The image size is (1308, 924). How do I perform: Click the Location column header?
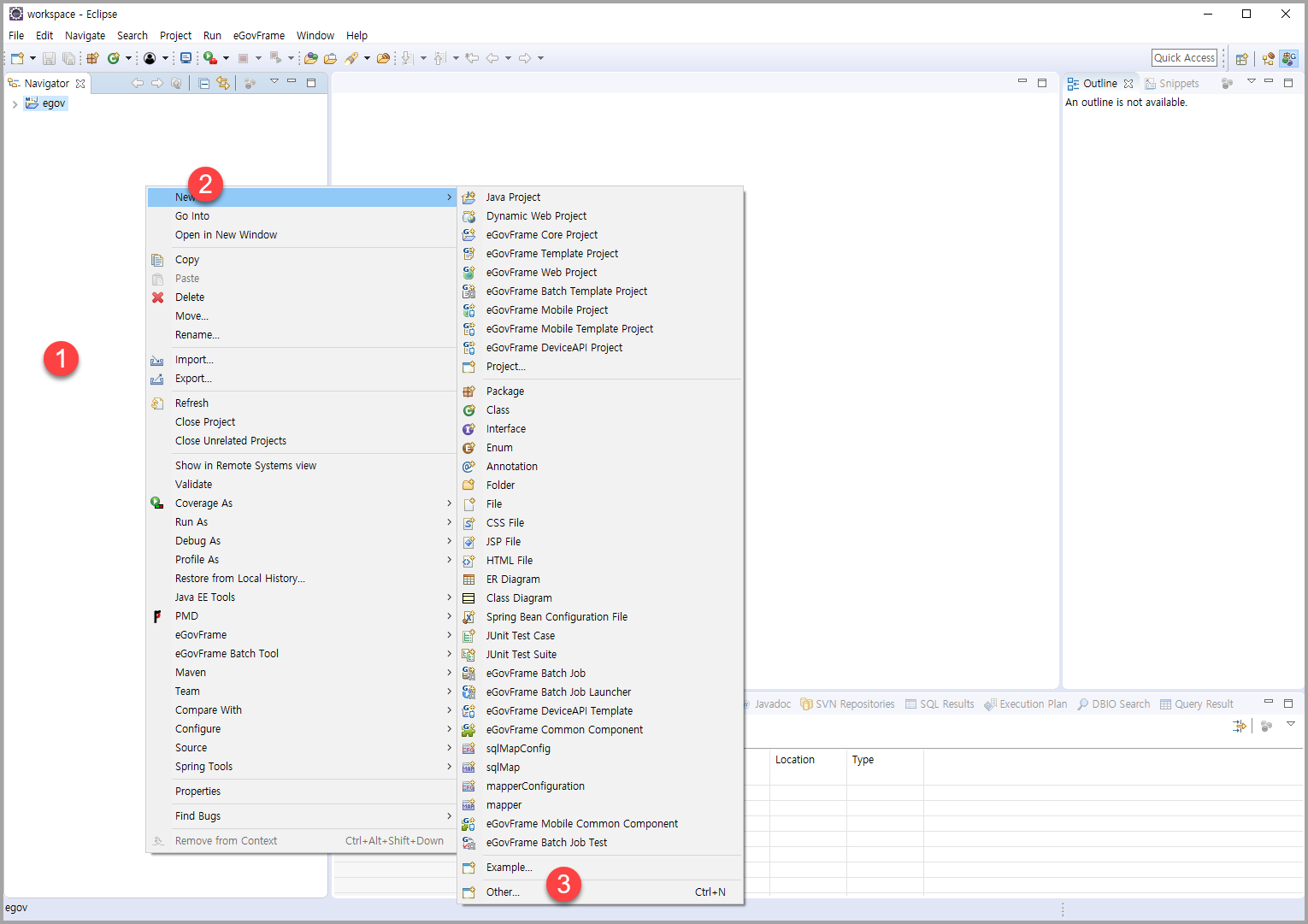click(x=808, y=760)
